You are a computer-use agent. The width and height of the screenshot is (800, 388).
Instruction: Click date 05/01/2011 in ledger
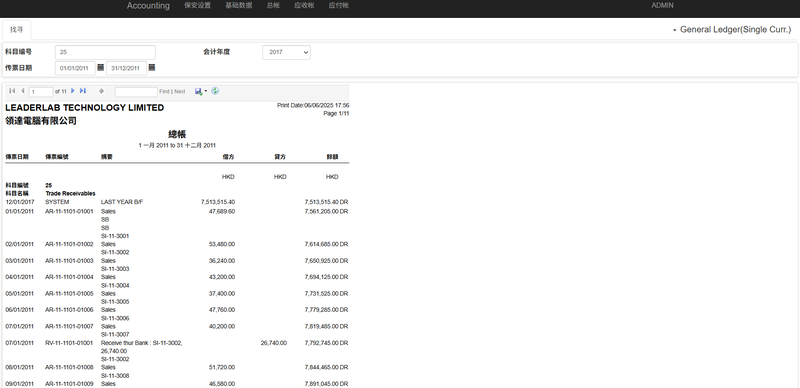click(19, 294)
